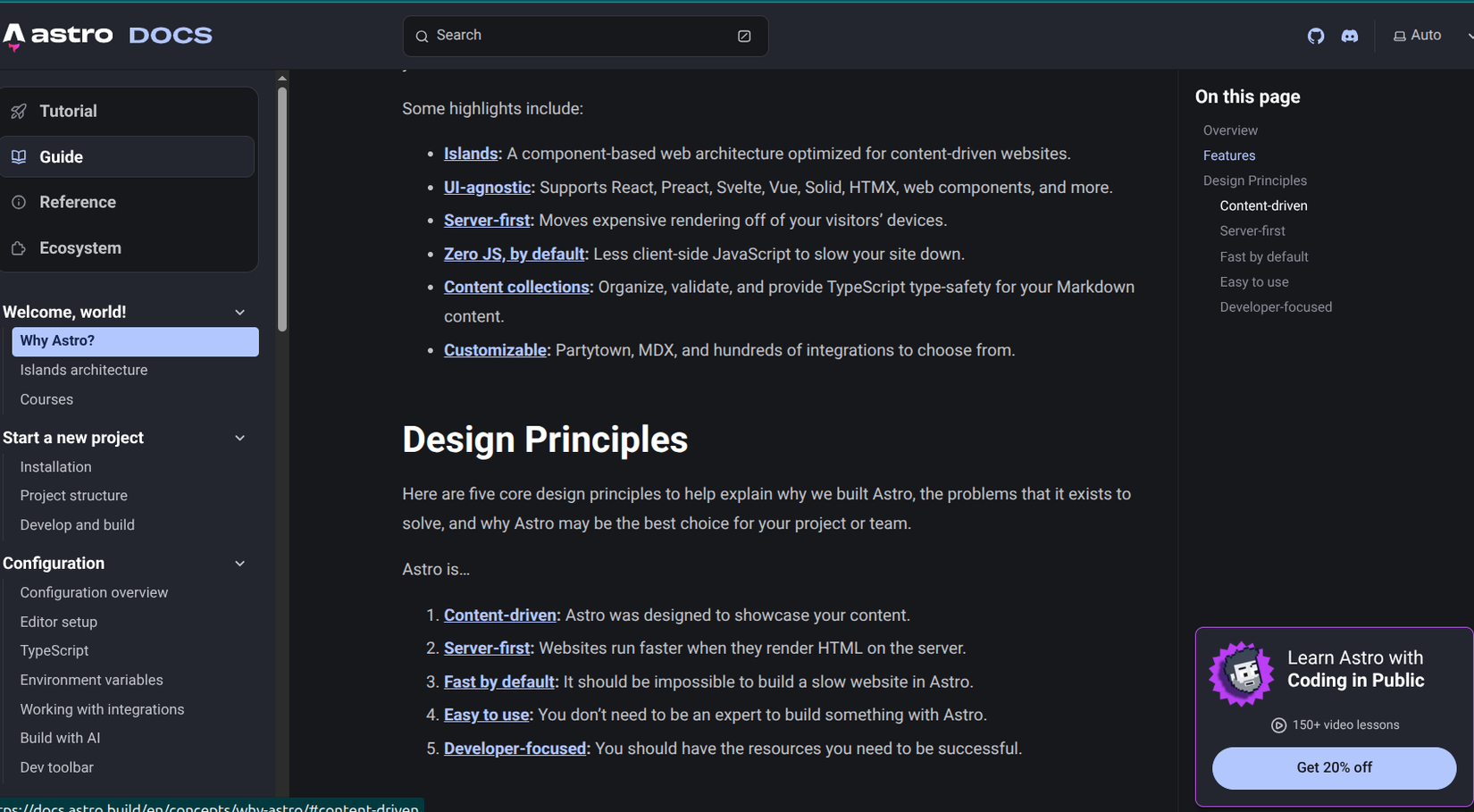This screenshot has height=812, width=1474.
Task: Focus the Search input field
Action: coord(585,36)
